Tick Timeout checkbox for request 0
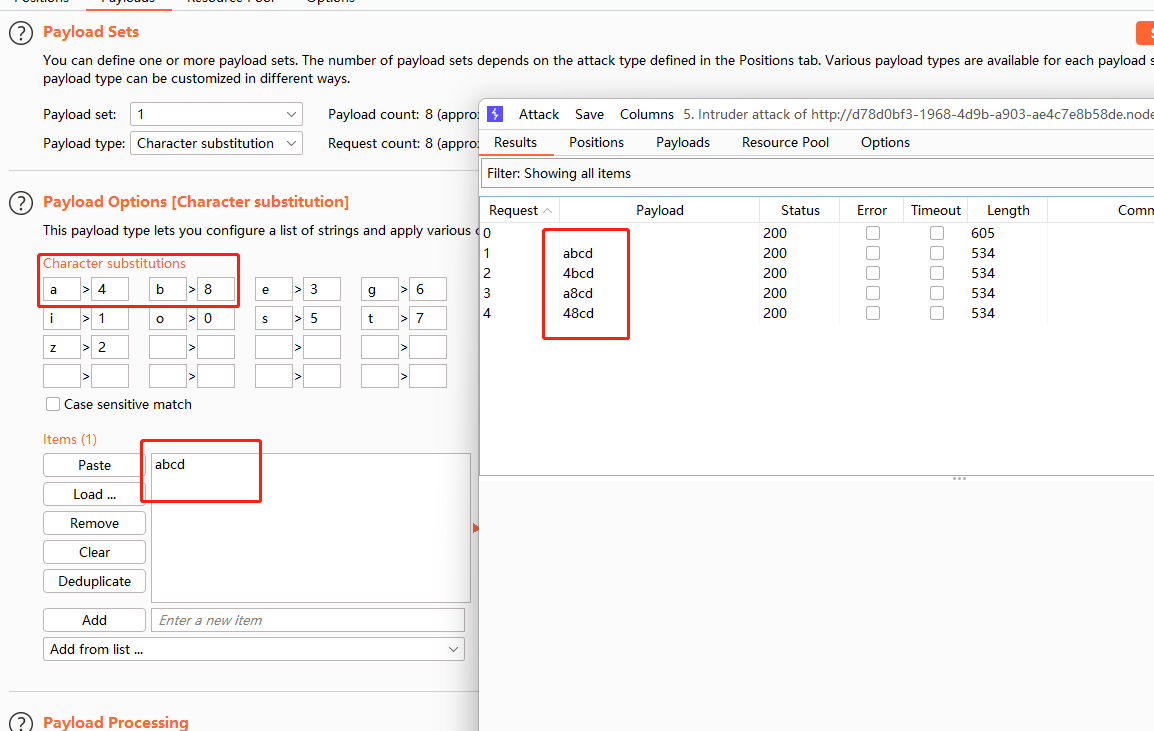The height and width of the screenshot is (731, 1154). (x=937, y=233)
